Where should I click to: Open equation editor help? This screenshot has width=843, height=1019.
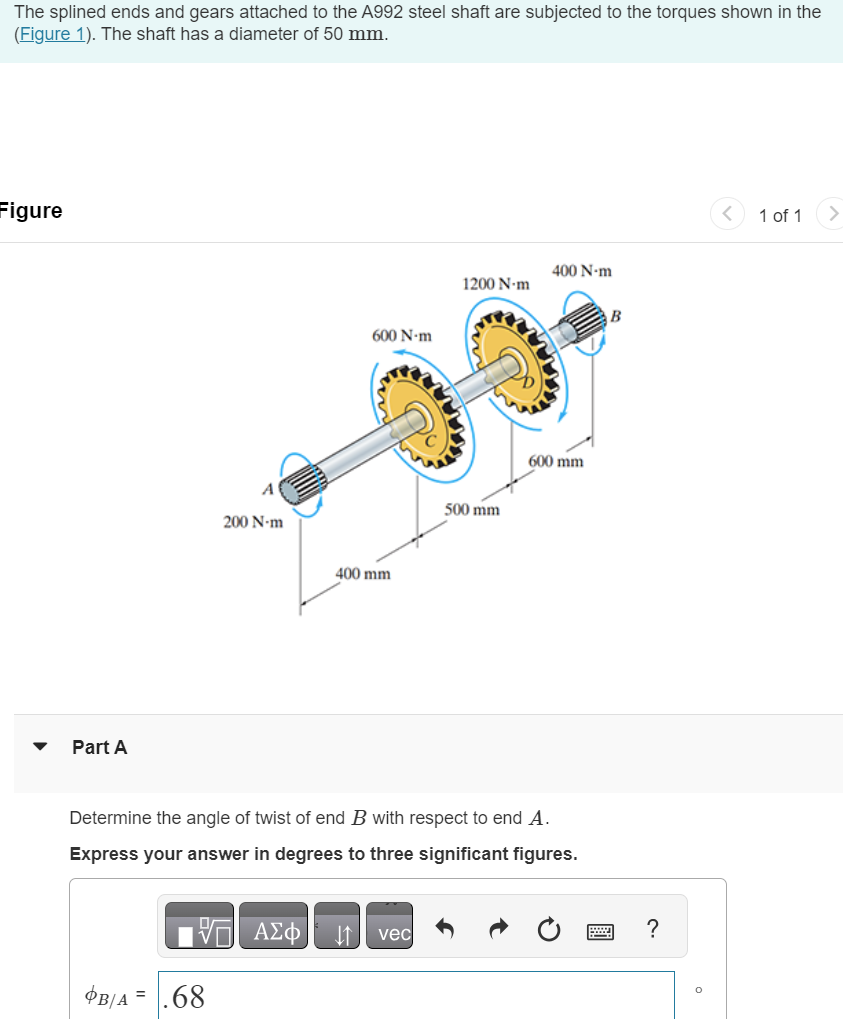click(x=652, y=928)
